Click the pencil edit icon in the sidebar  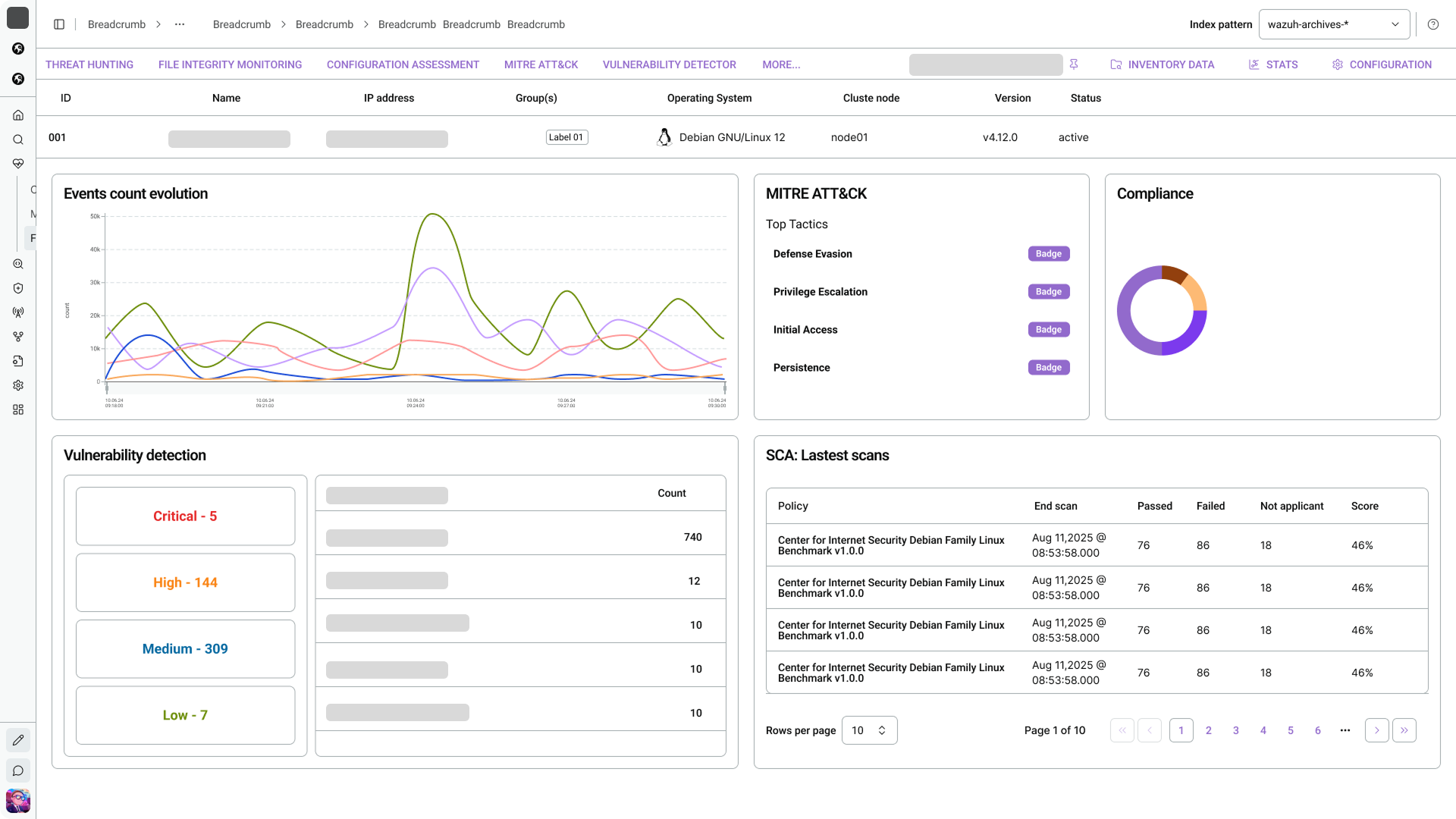click(x=18, y=740)
